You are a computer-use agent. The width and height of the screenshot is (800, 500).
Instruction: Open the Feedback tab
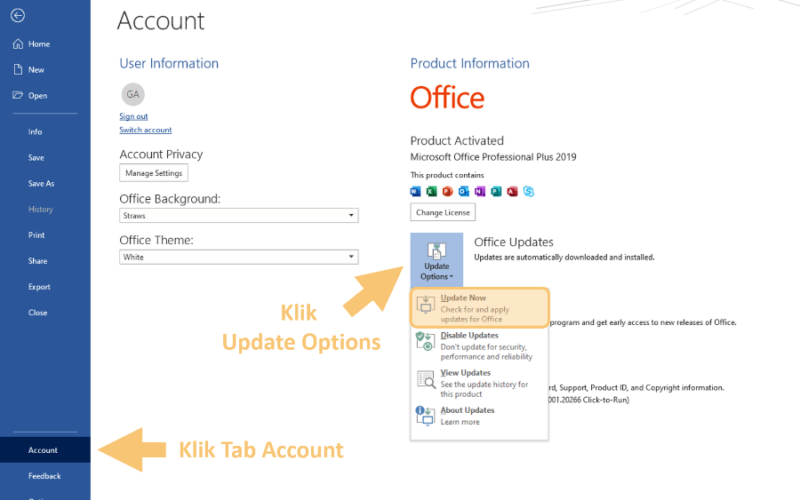pyautogui.click(x=44, y=476)
